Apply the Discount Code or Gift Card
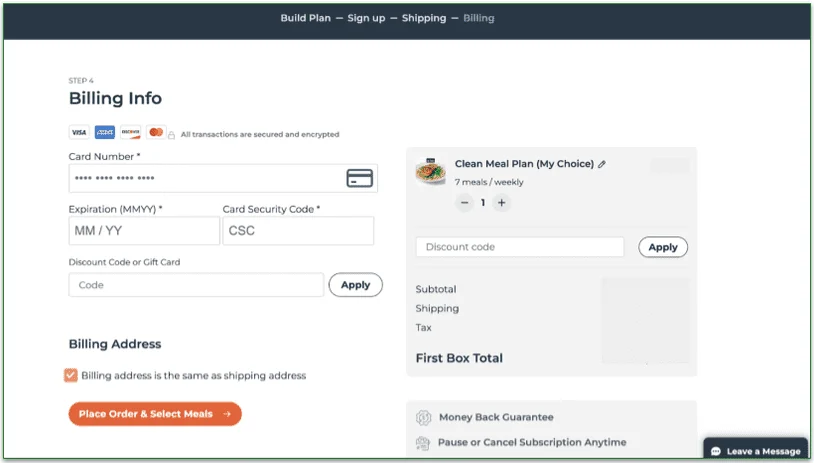 pos(356,285)
